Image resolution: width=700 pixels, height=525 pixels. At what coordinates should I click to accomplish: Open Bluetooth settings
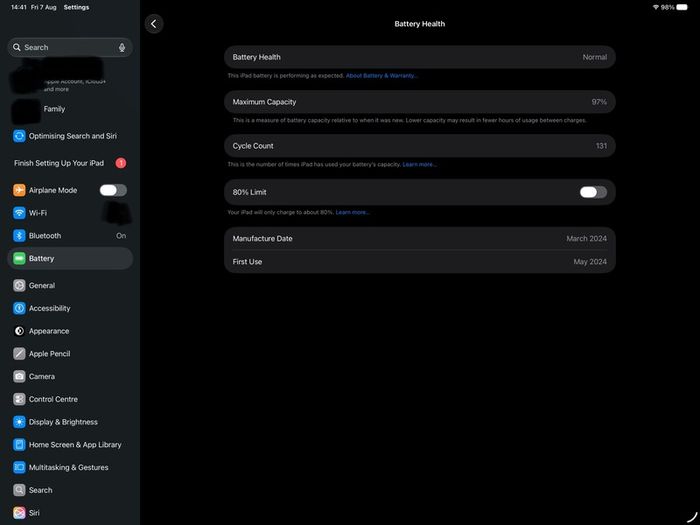point(70,236)
